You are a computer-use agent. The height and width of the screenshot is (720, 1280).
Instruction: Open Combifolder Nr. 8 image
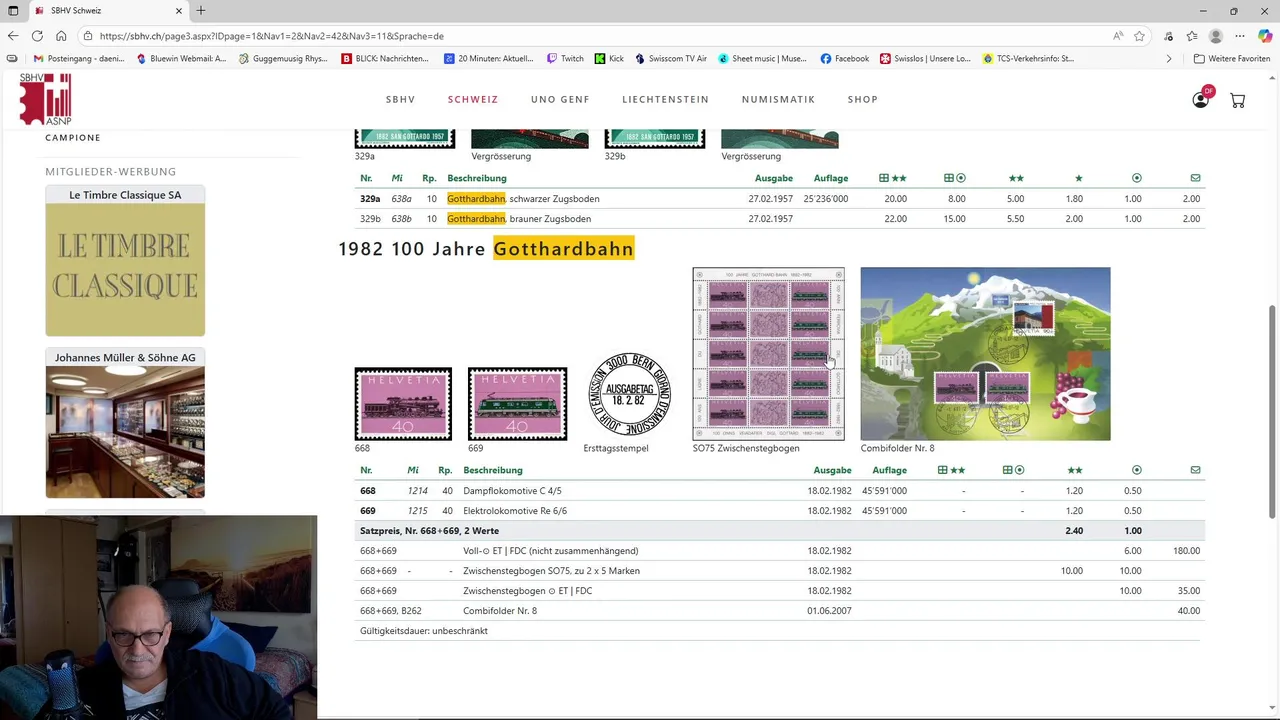[x=985, y=354]
